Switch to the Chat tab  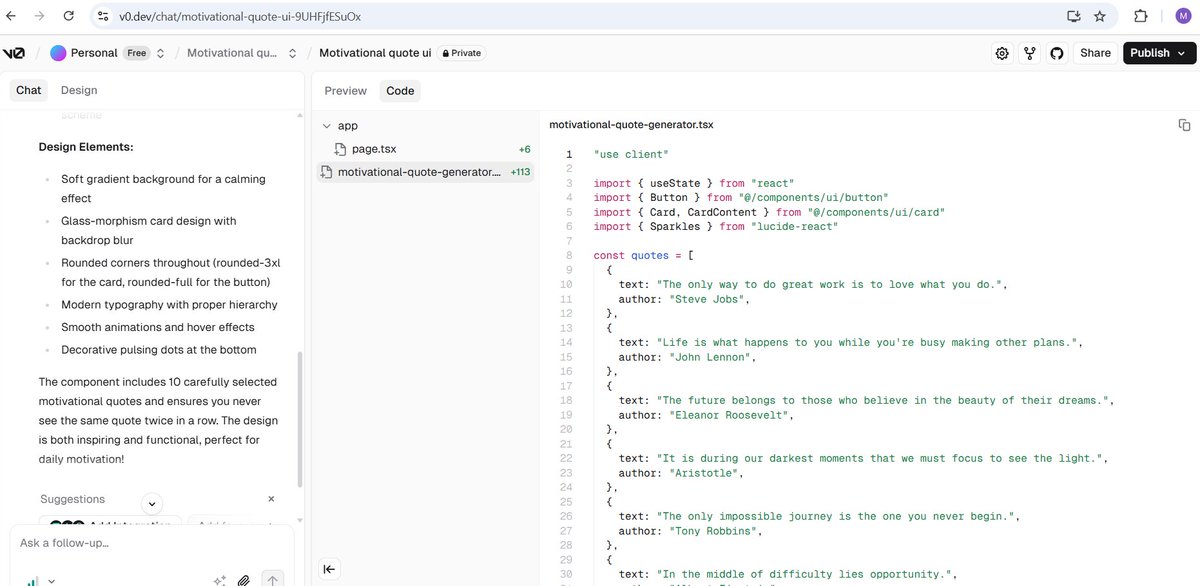tap(29, 90)
